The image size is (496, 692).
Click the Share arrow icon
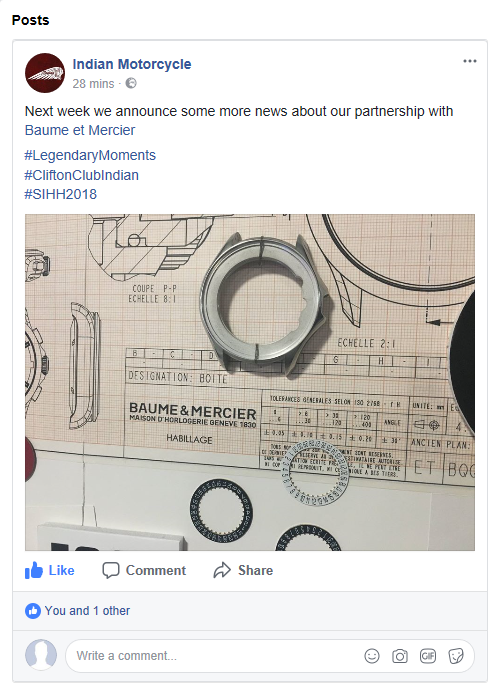pos(222,570)
